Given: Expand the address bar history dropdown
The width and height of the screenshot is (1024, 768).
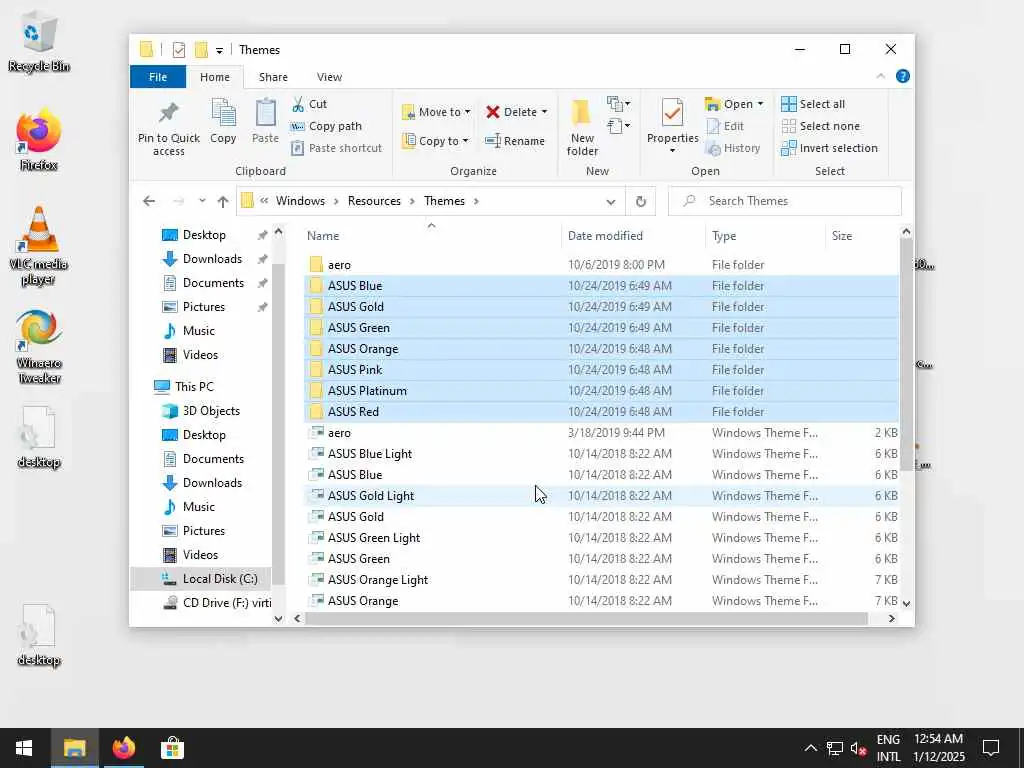Looking at the screenshot, I should 611,201.
